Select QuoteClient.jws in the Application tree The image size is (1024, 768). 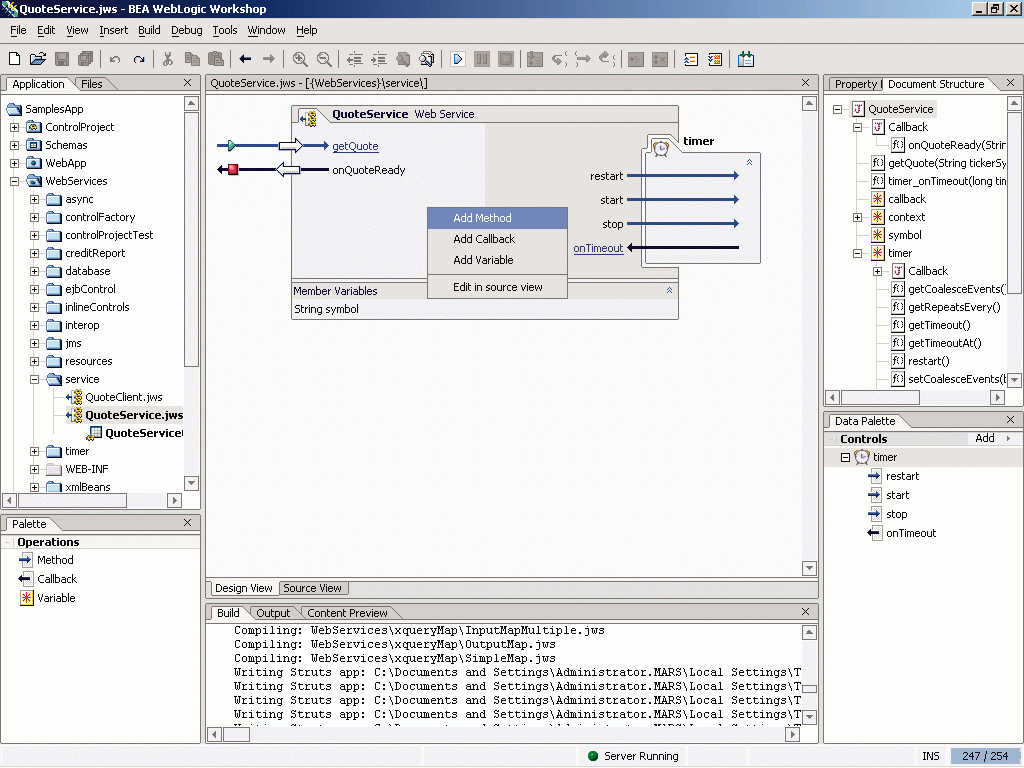point(123,397)
